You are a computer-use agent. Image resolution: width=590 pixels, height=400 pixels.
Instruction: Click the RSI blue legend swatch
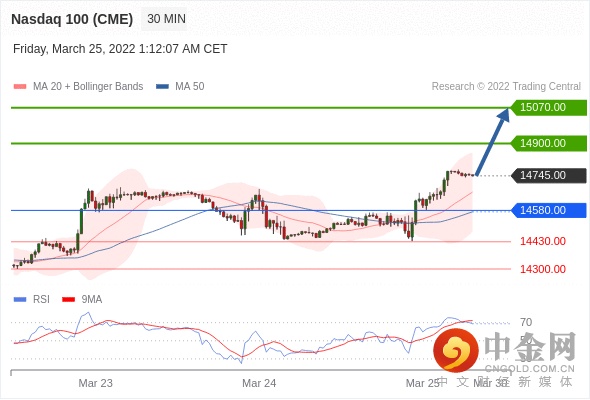click(20, 300)
